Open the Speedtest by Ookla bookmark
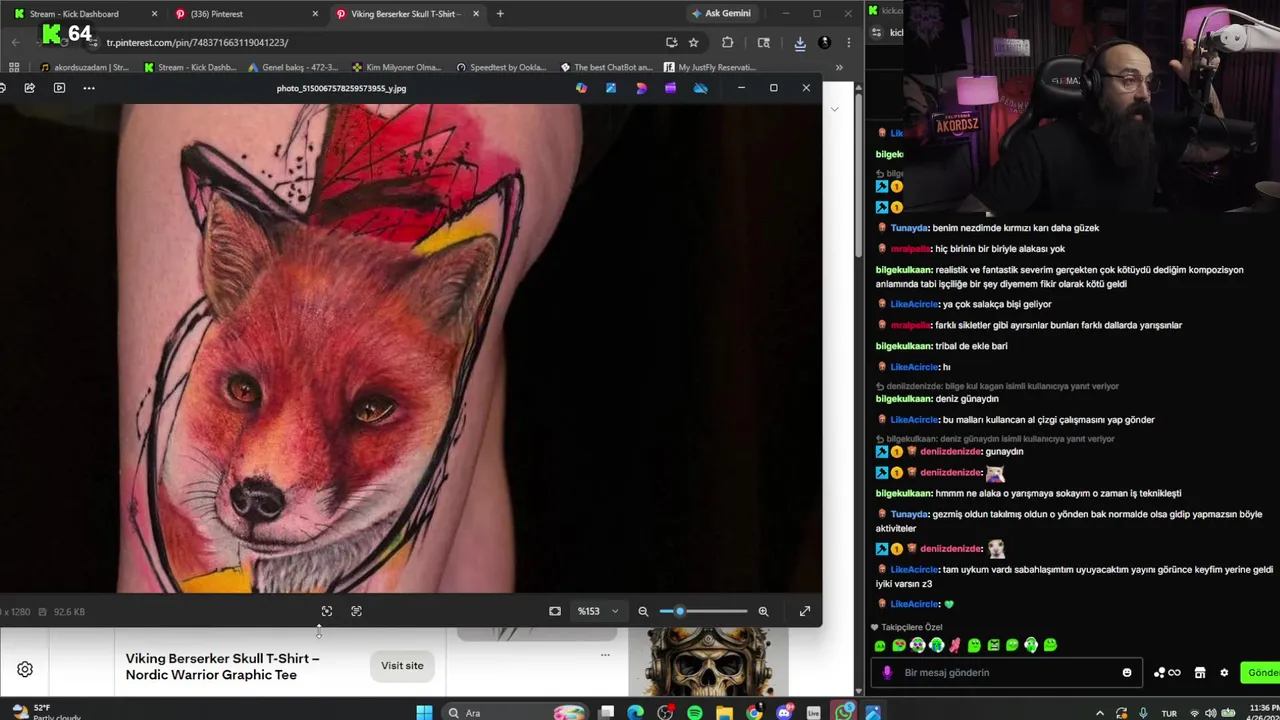Screen dimensions: 1280x720 [x=501, y=67]
